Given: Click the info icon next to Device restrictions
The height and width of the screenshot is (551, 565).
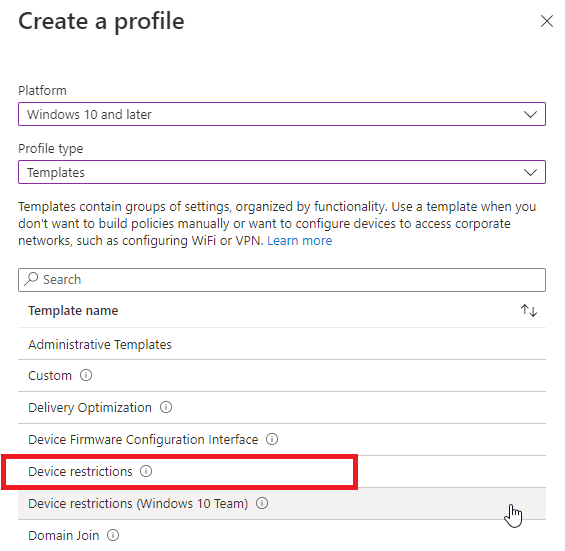Looking at the screenshot, I should 146,471.
